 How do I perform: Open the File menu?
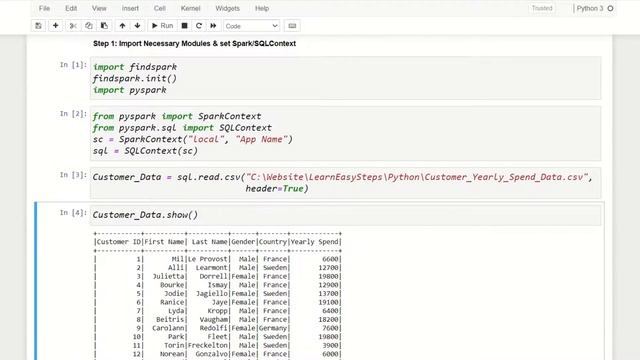[x=44, y=8]
